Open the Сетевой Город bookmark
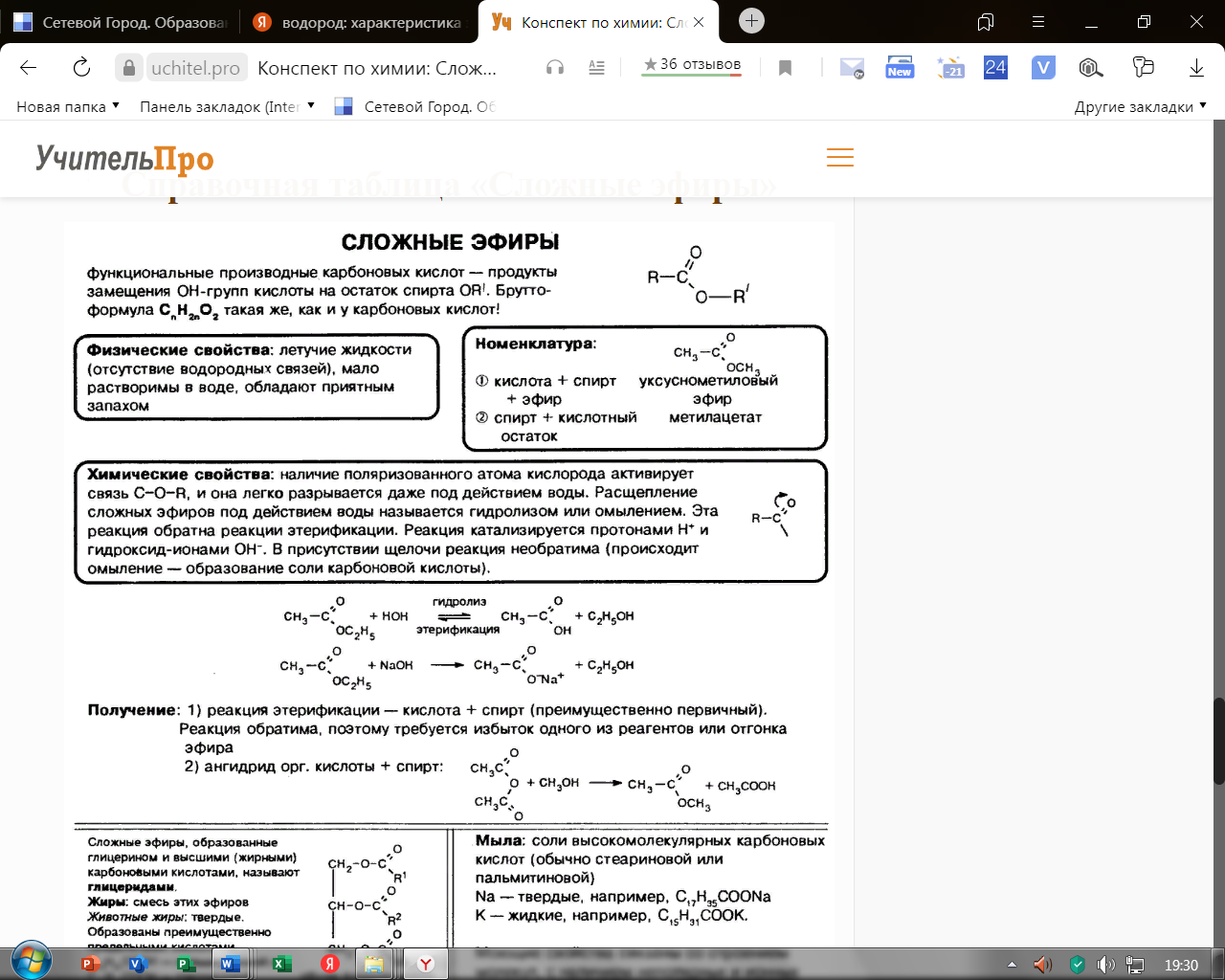Viewport: 1225px width, 980px height. pyautogui.click(x=414, y=106)
